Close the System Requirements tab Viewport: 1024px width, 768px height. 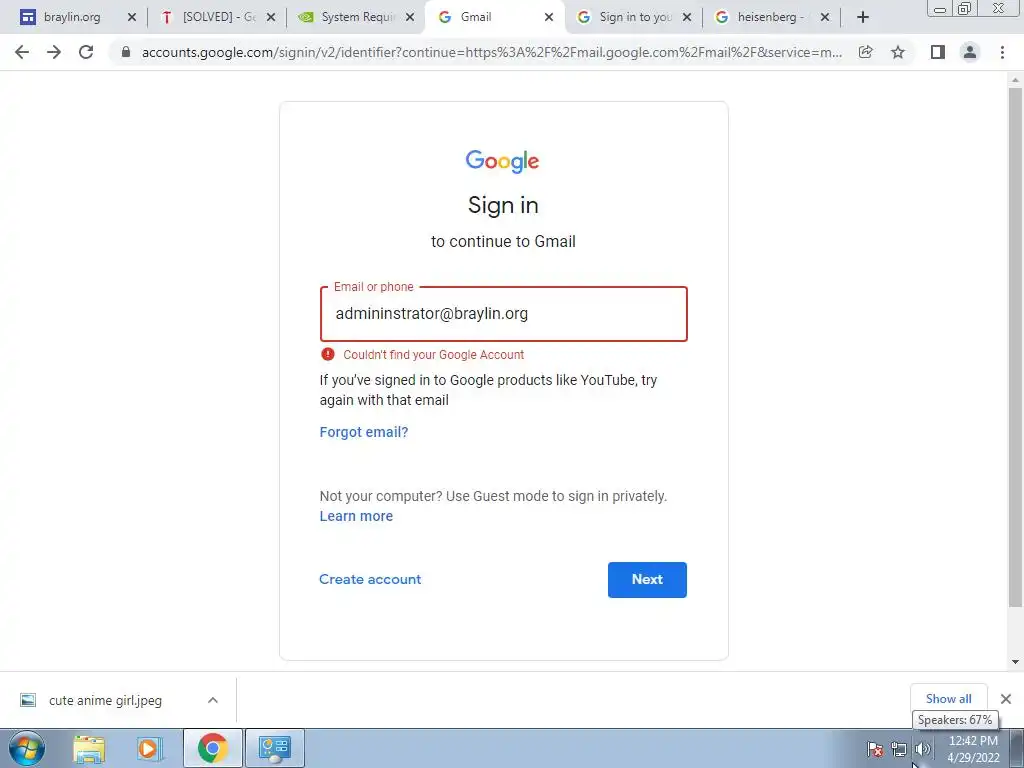coord(409,17)
